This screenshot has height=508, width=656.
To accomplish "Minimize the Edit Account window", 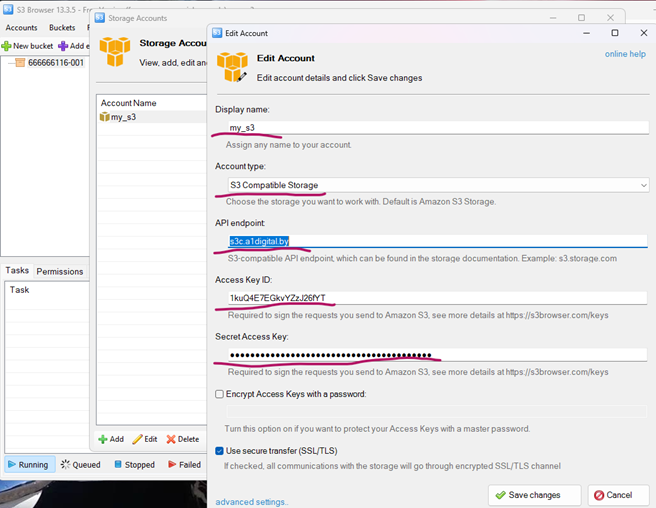I will (x=587, y=33).
